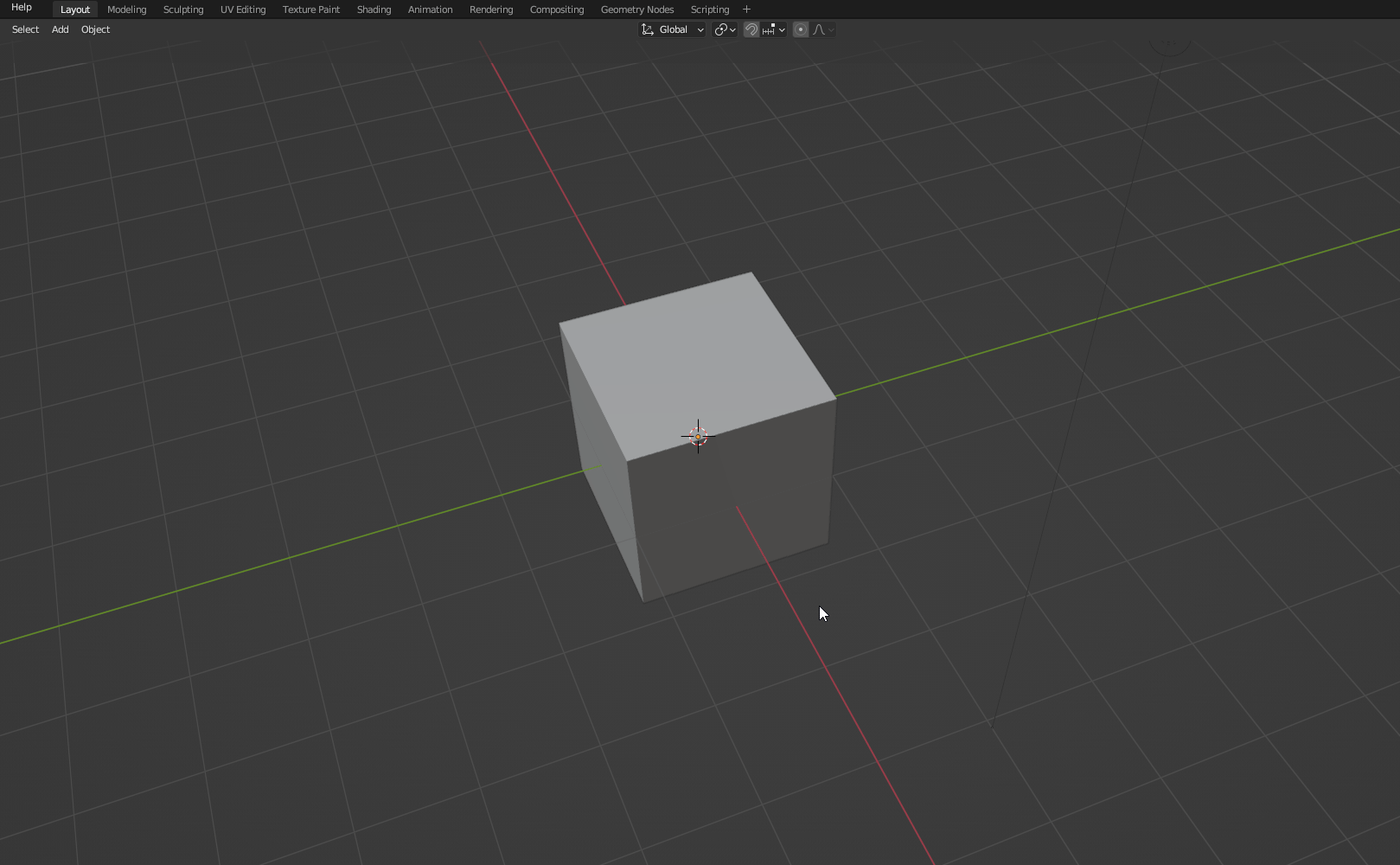Open the Texture Paint workspace tab
Image resolution: width=1400 pixels, height=865 pixels.
[311, 10]
